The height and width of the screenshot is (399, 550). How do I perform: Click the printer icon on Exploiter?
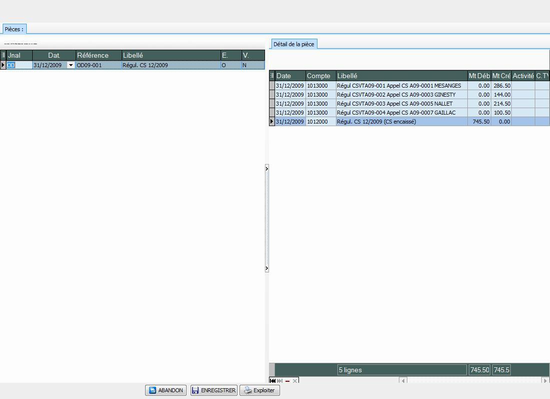click(x=248, y=390)
